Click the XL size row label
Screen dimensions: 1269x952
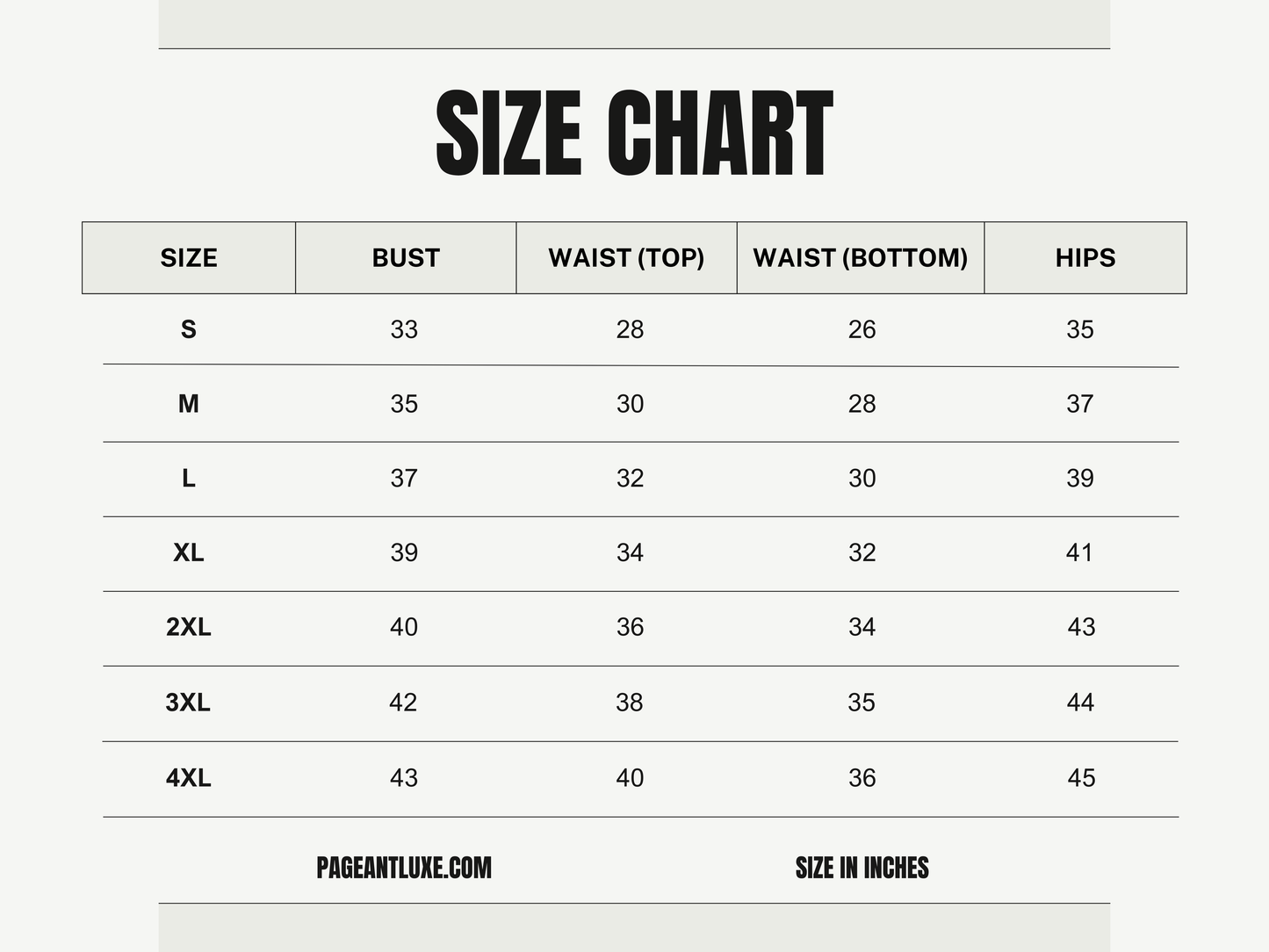[189, 552]
